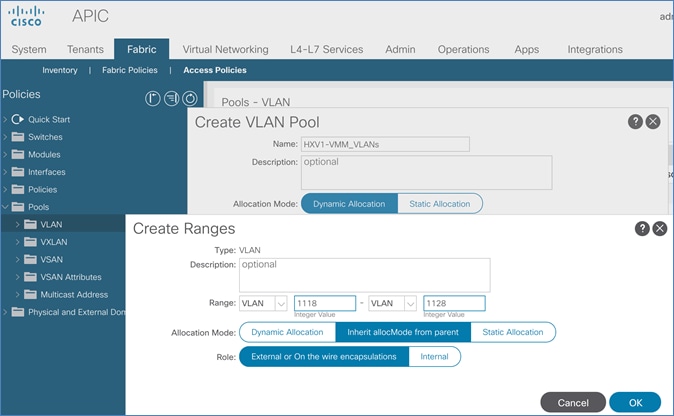Screen dimensions: 674x416
Task: Click the VXLAN folder icon
Action: pos(30,242)
